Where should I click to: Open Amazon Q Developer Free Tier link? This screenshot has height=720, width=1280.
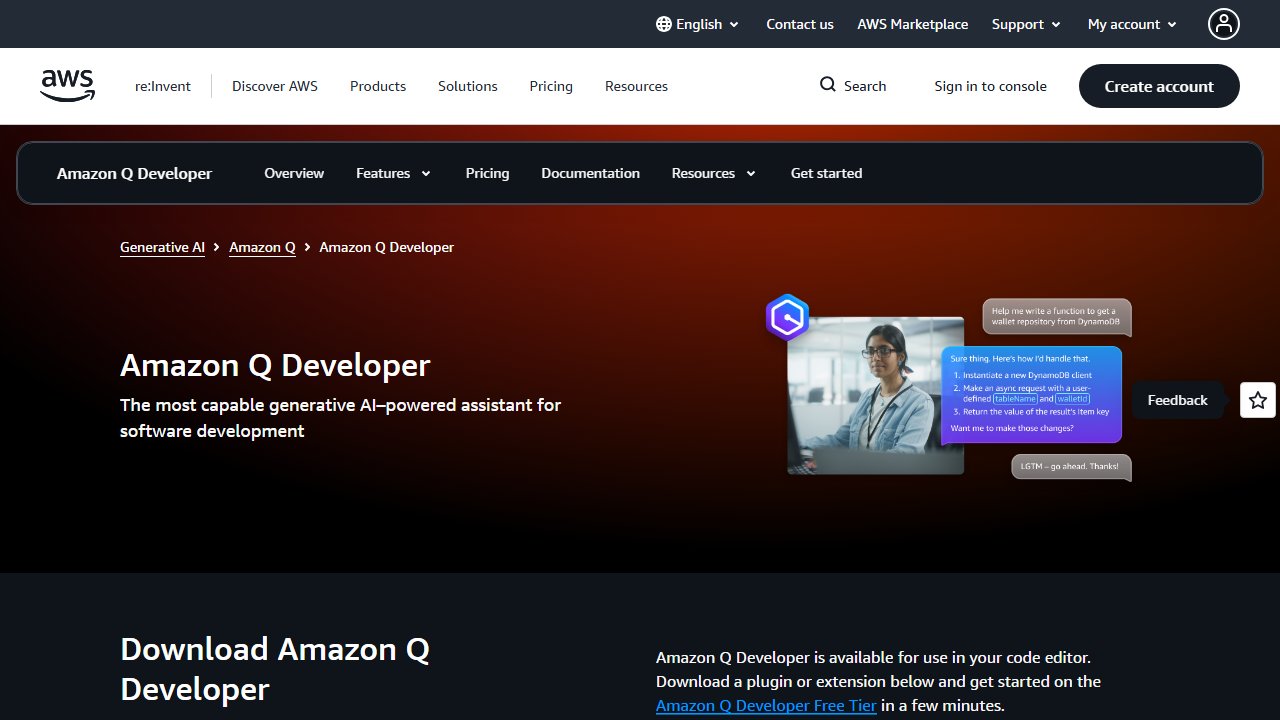coord(766,705)
